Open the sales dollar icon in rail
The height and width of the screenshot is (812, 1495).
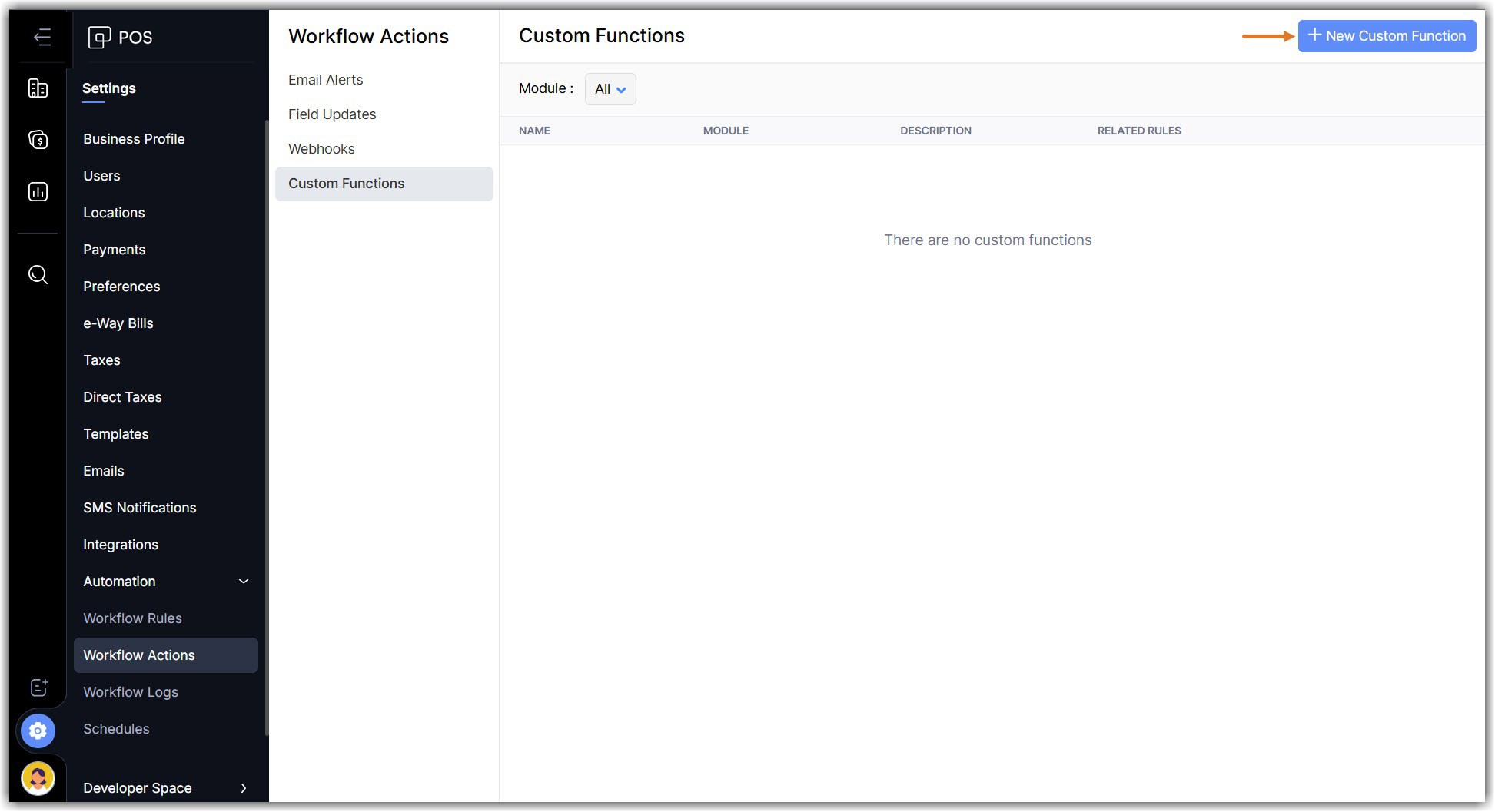click(38, 140)
